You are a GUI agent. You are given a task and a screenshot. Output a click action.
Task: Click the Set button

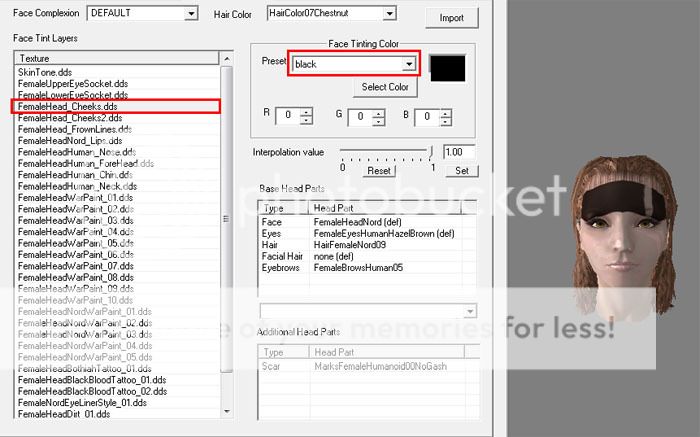[462, 171]
